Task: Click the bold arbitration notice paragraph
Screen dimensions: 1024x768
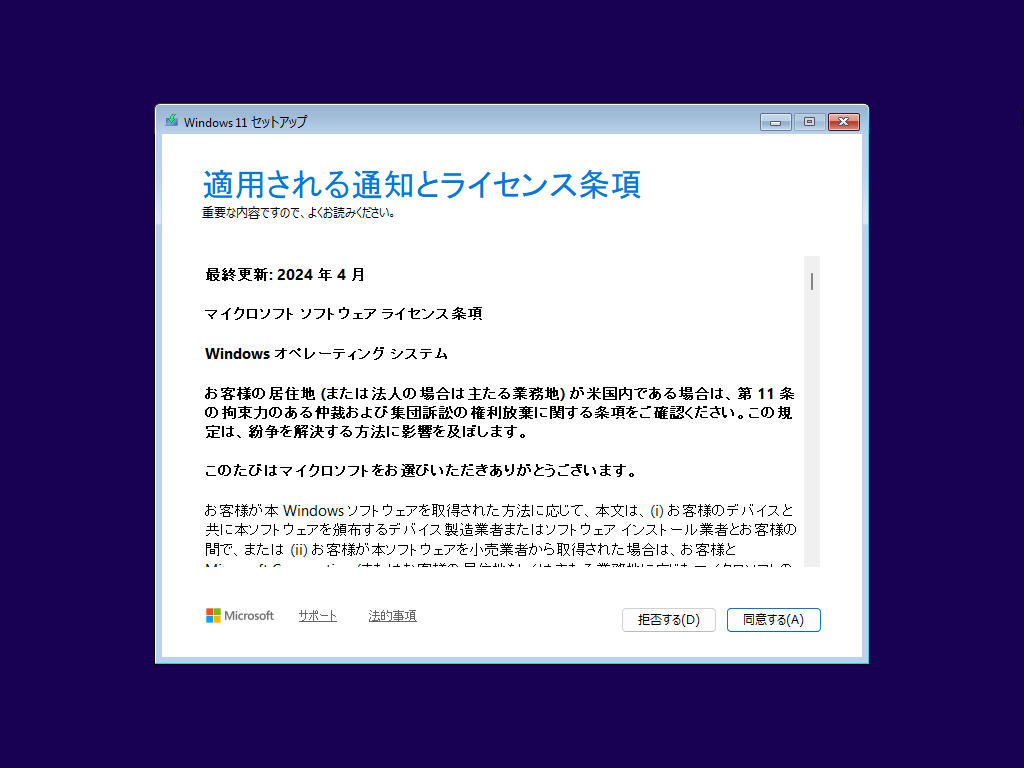Action: click(x=500, y=413)
